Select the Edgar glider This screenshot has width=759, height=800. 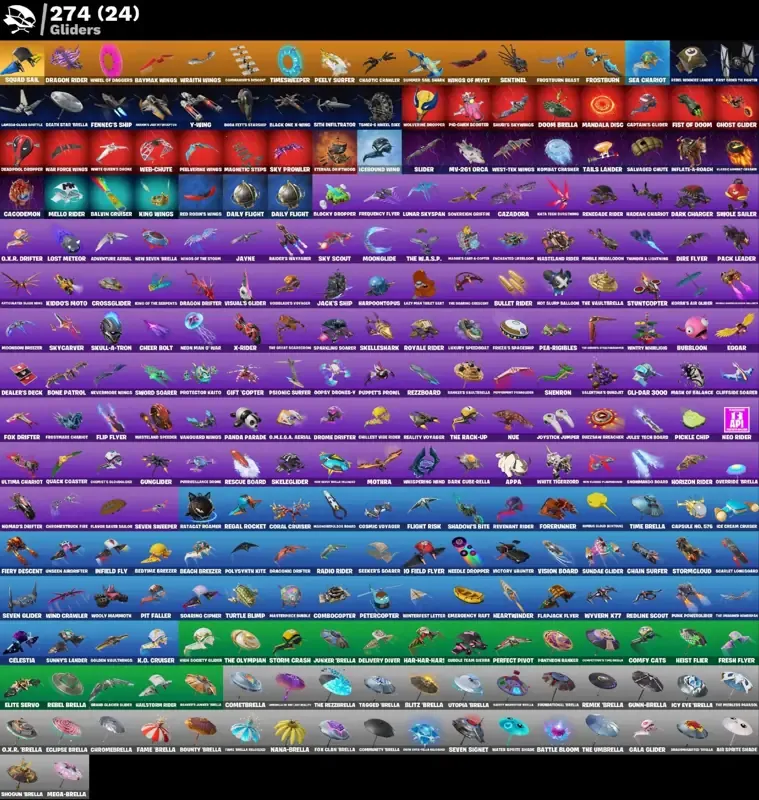[x=737, y=330]
